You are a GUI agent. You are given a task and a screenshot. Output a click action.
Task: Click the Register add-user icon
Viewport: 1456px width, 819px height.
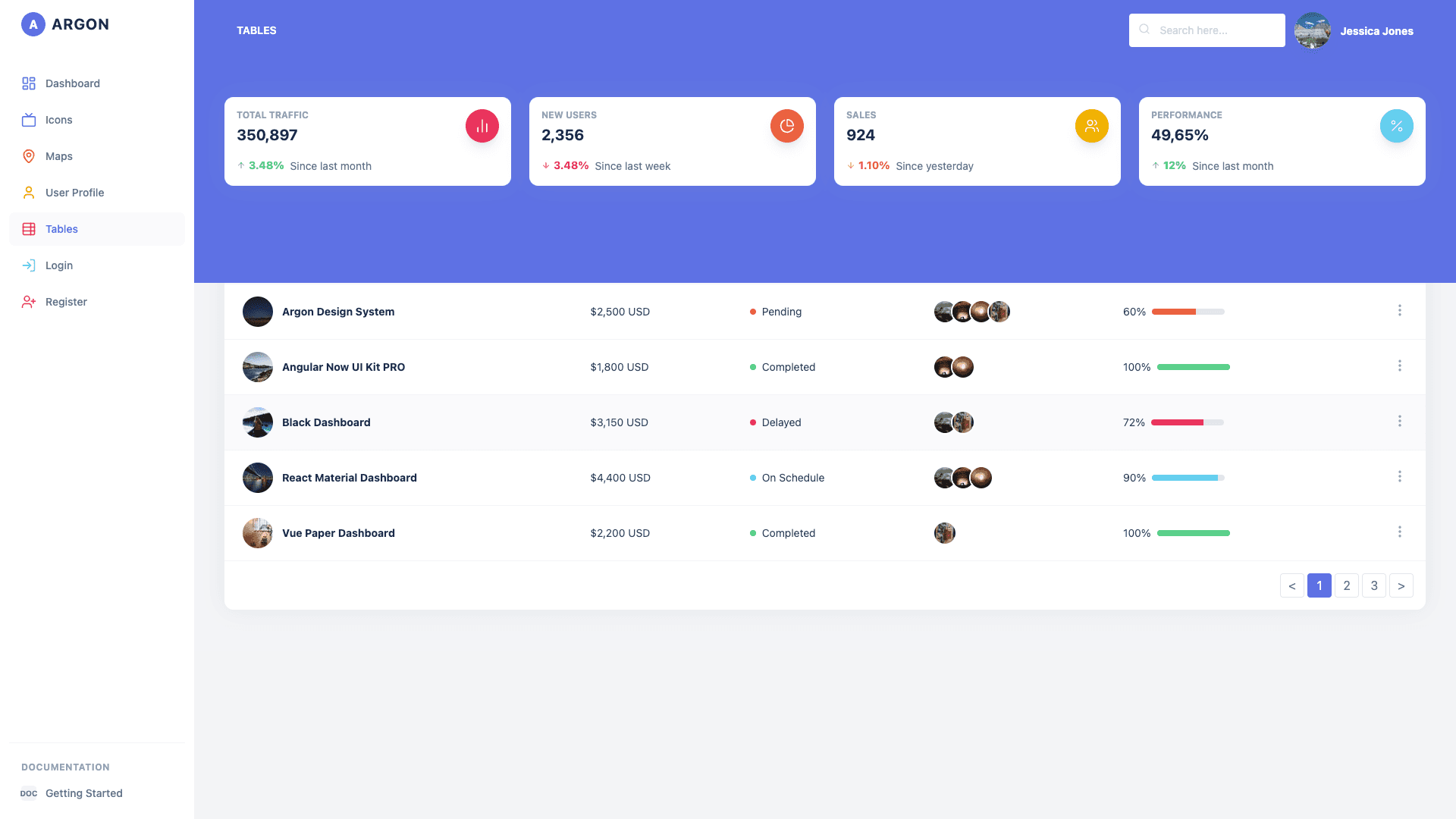click(x=29, y=302)
